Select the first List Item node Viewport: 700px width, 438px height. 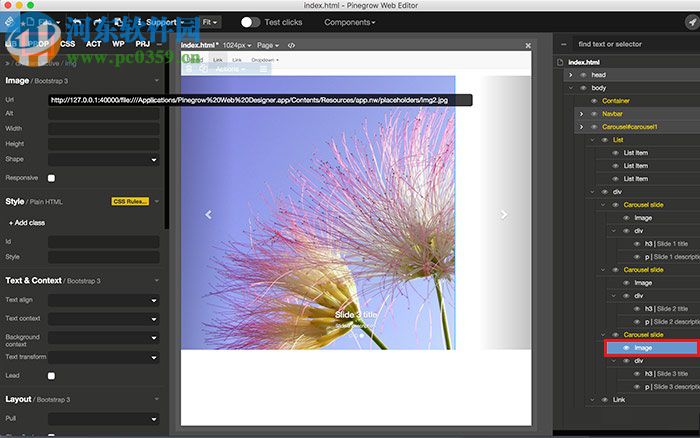636,153
